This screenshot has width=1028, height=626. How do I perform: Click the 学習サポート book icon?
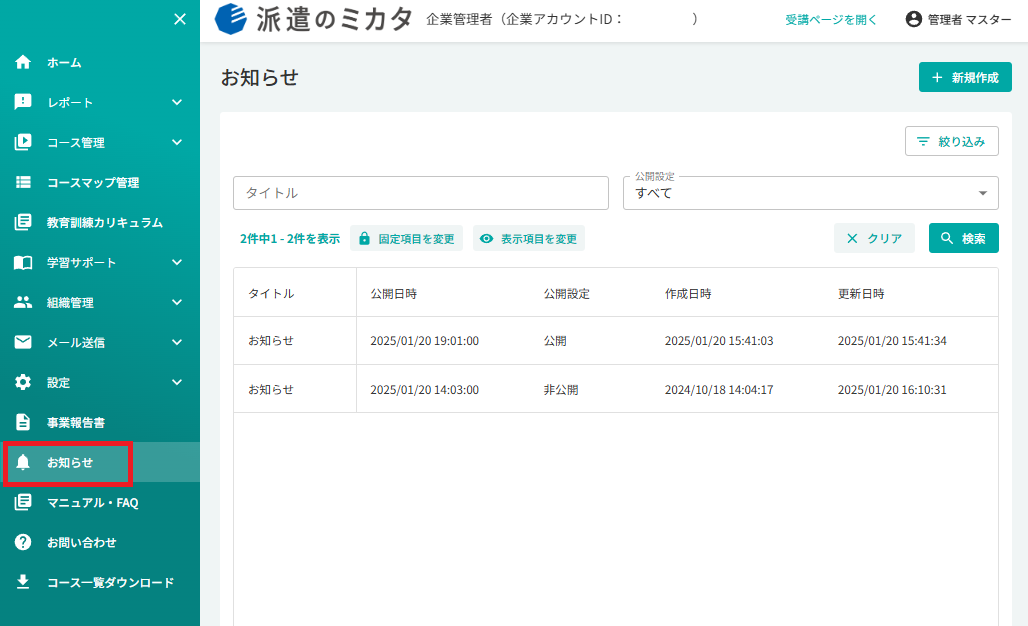tap(23, 262)
